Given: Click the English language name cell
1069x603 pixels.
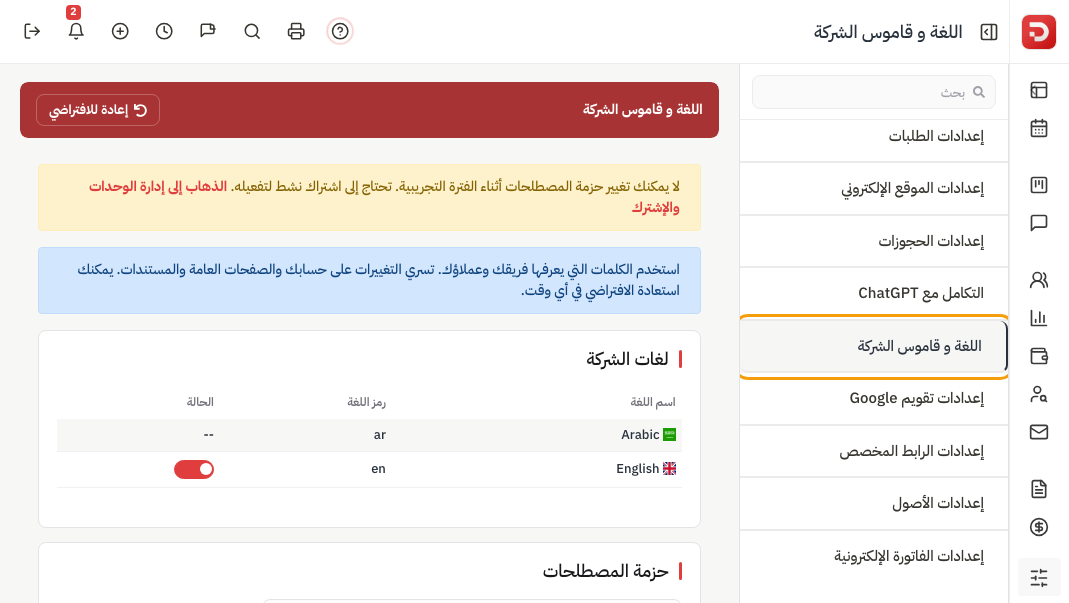Looking at the screenshot, I should pyautogui.click(x=646, y=469).
